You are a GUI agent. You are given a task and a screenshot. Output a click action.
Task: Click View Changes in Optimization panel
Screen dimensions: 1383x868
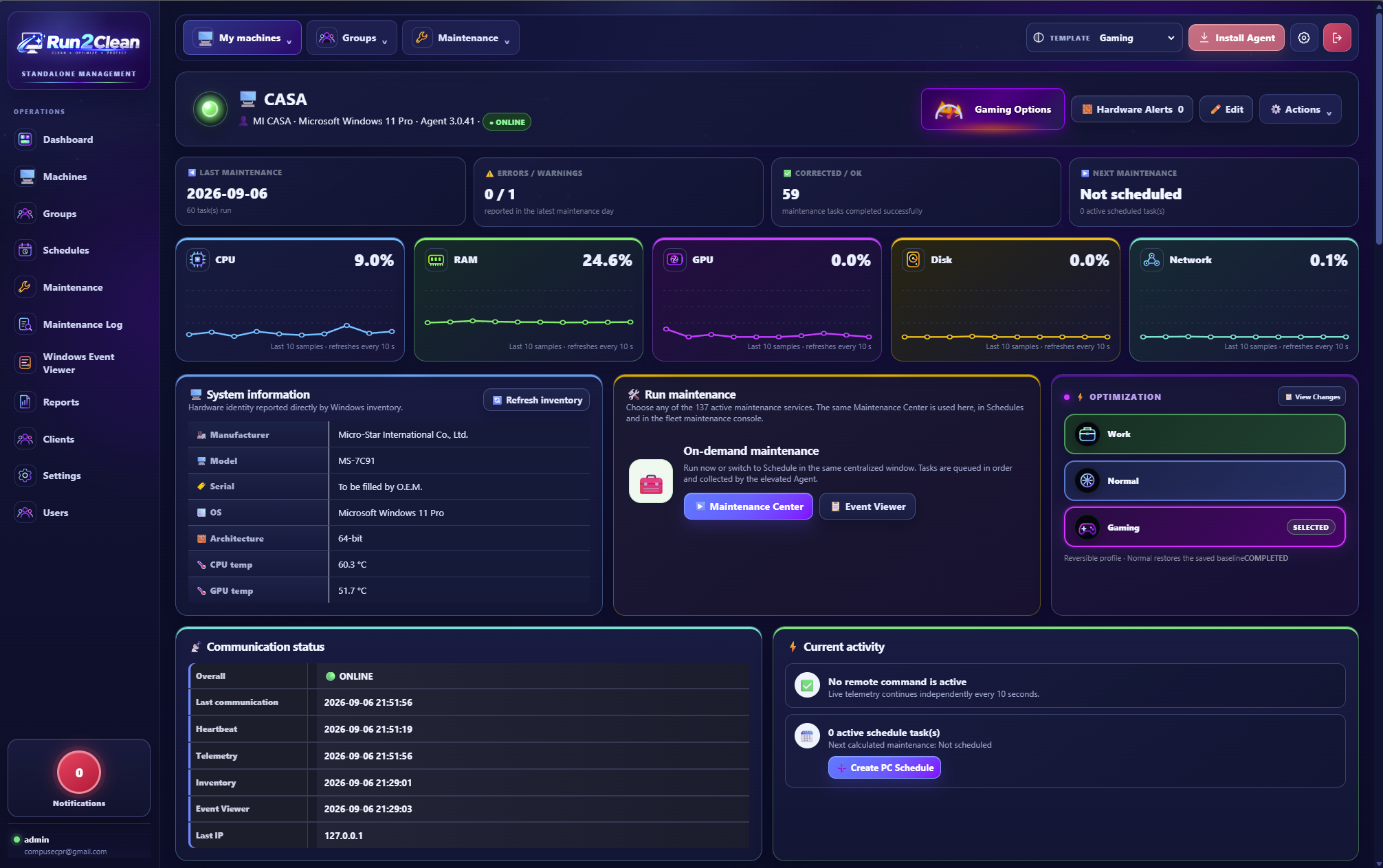pos(1312,397)
